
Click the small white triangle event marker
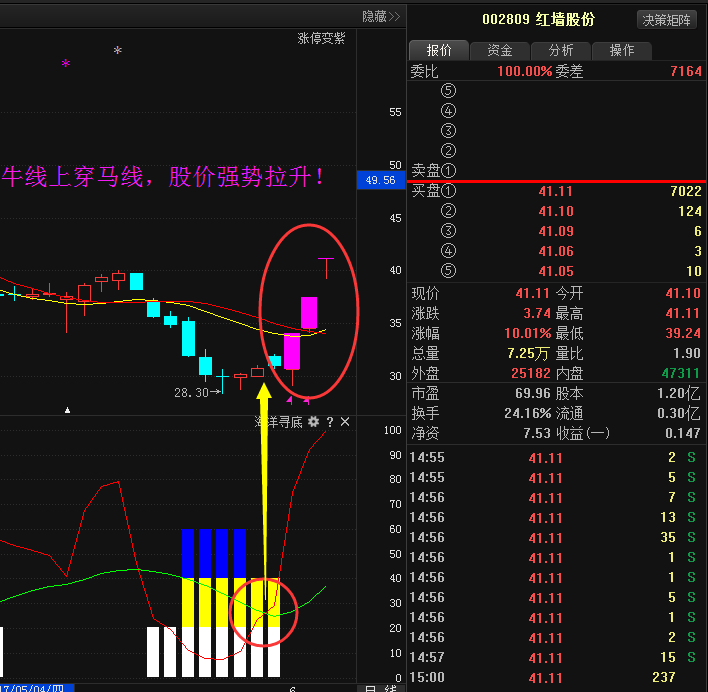67,410
